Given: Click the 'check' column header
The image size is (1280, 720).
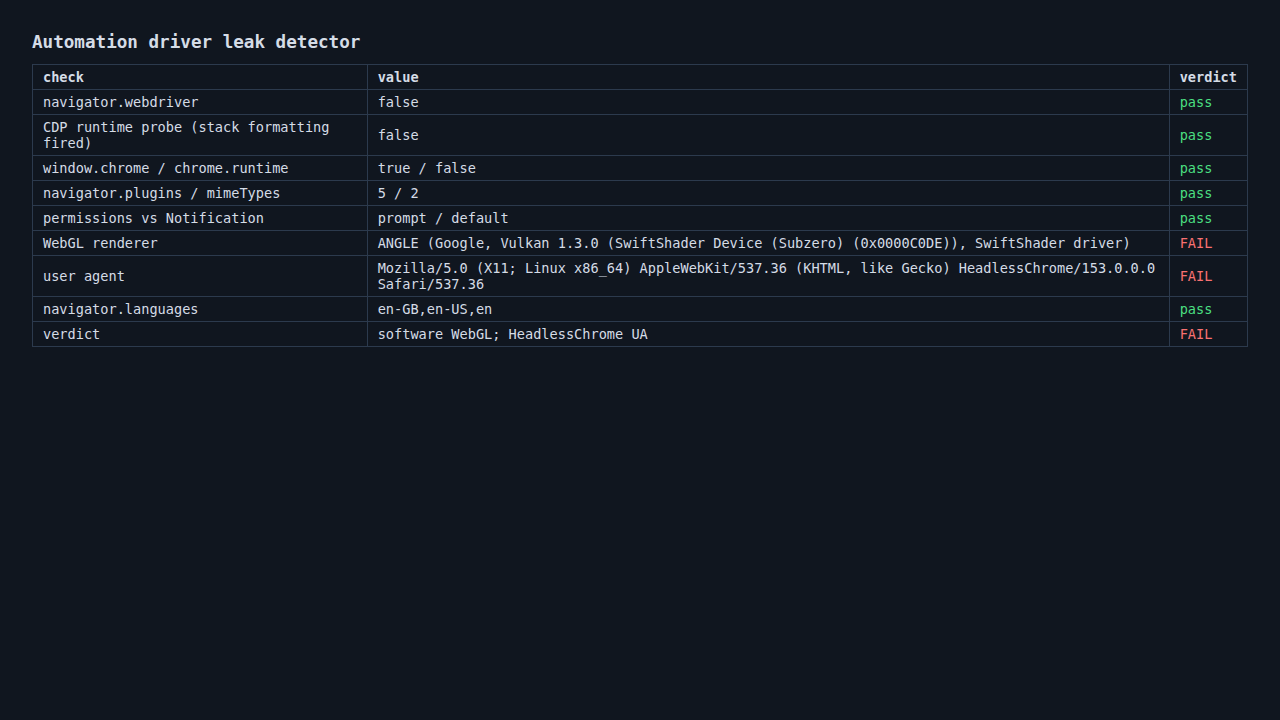Looking at the screenshot, I should pyautogui.click(x=200, y=77).
